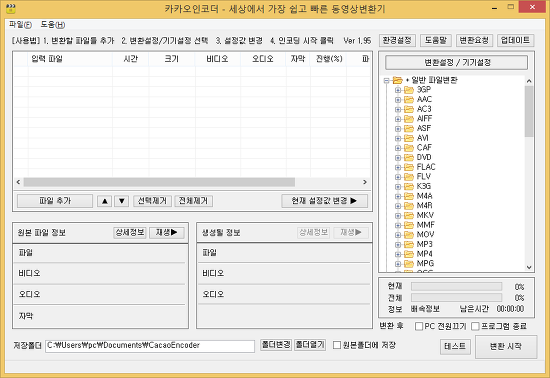Viewport: 550px width, 378px height.
Task: Check 원본폴더에 저장 option
Action: tap(337, 345)
